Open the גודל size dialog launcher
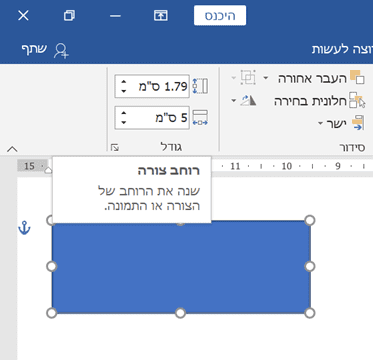Screen dimensions: 373x360 pyautogui.click(x=115, y=147)
